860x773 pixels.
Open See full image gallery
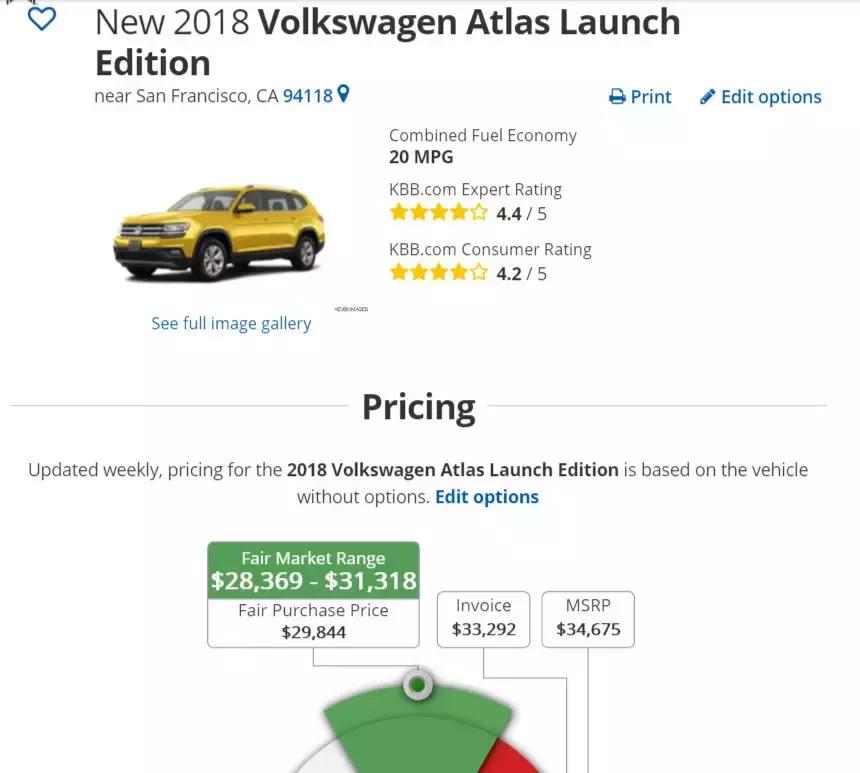[231, 323]
